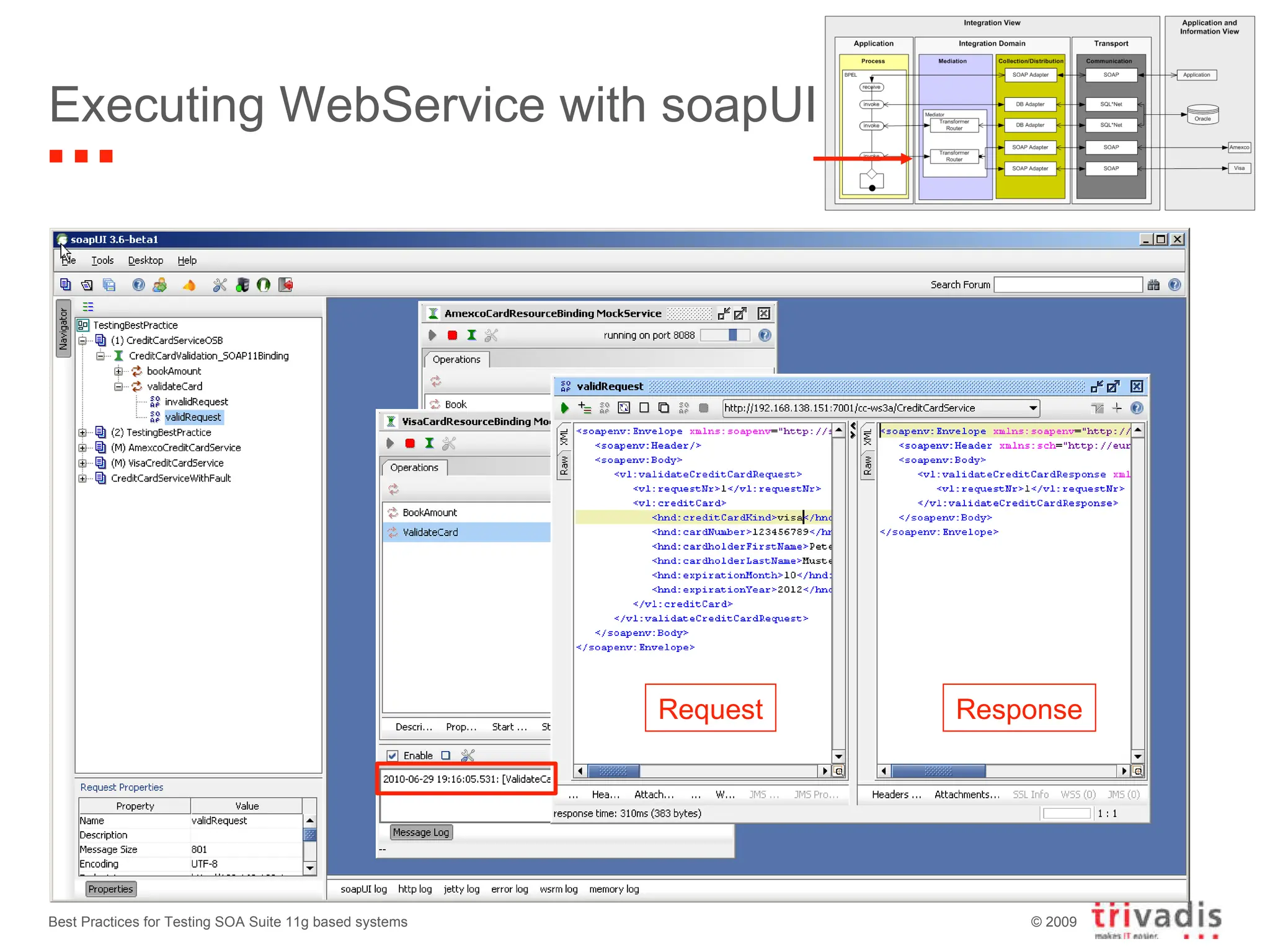Open the jetty log tab
Viewport: 1270px width, 952px height.
[x=461, y=889]
